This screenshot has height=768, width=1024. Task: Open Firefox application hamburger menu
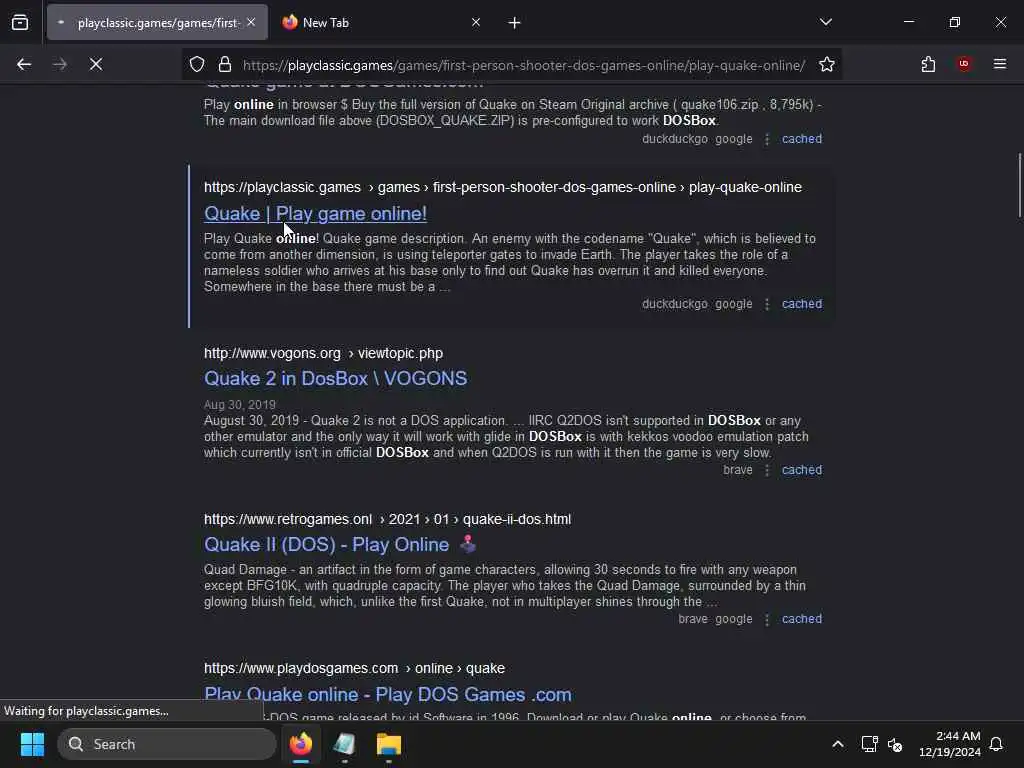[x=1000, y=64]
